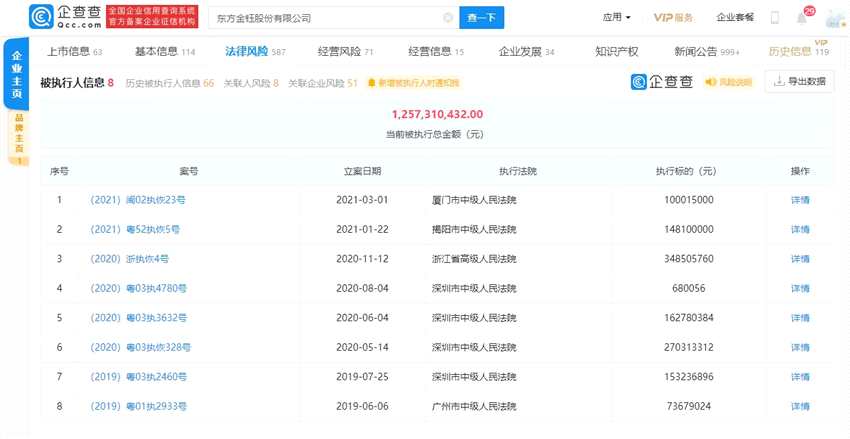Click the 执行标的(元) column header
The image size is (850, 439).
pos(686,171)
